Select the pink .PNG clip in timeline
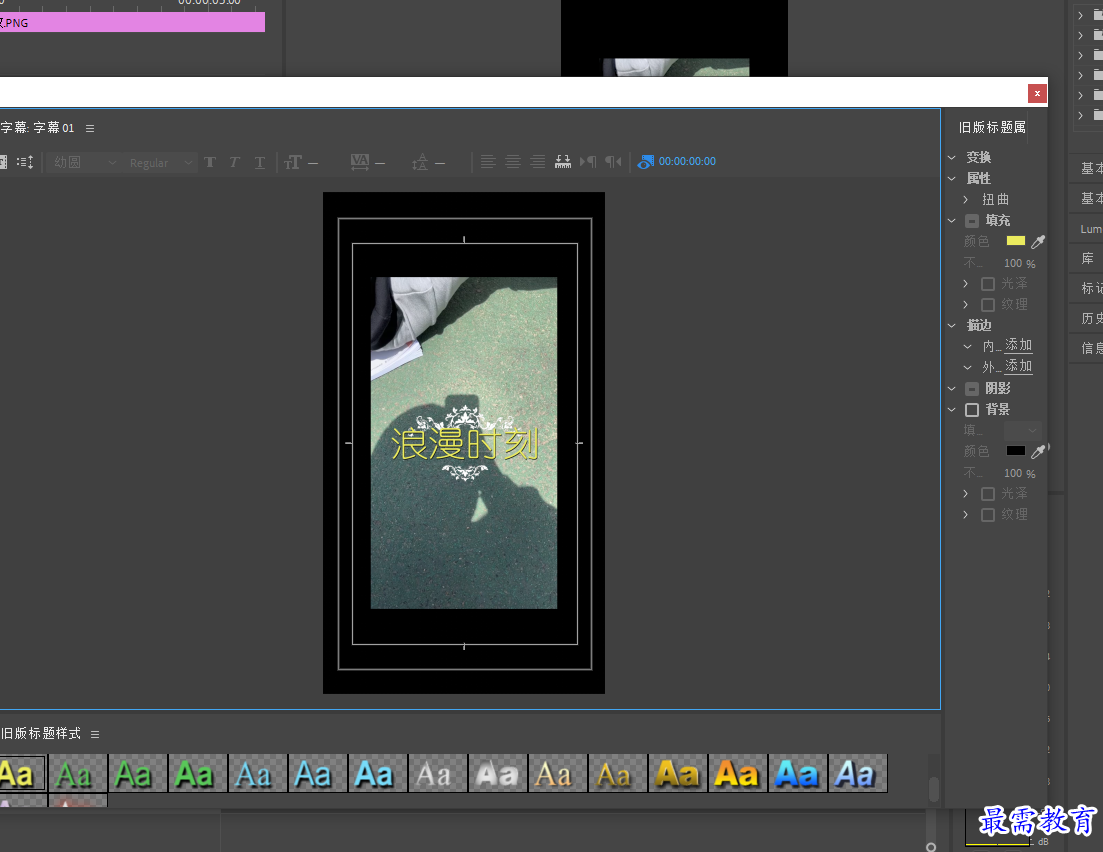This screenshot has height=852, width=1103. (x=132, y=23)
